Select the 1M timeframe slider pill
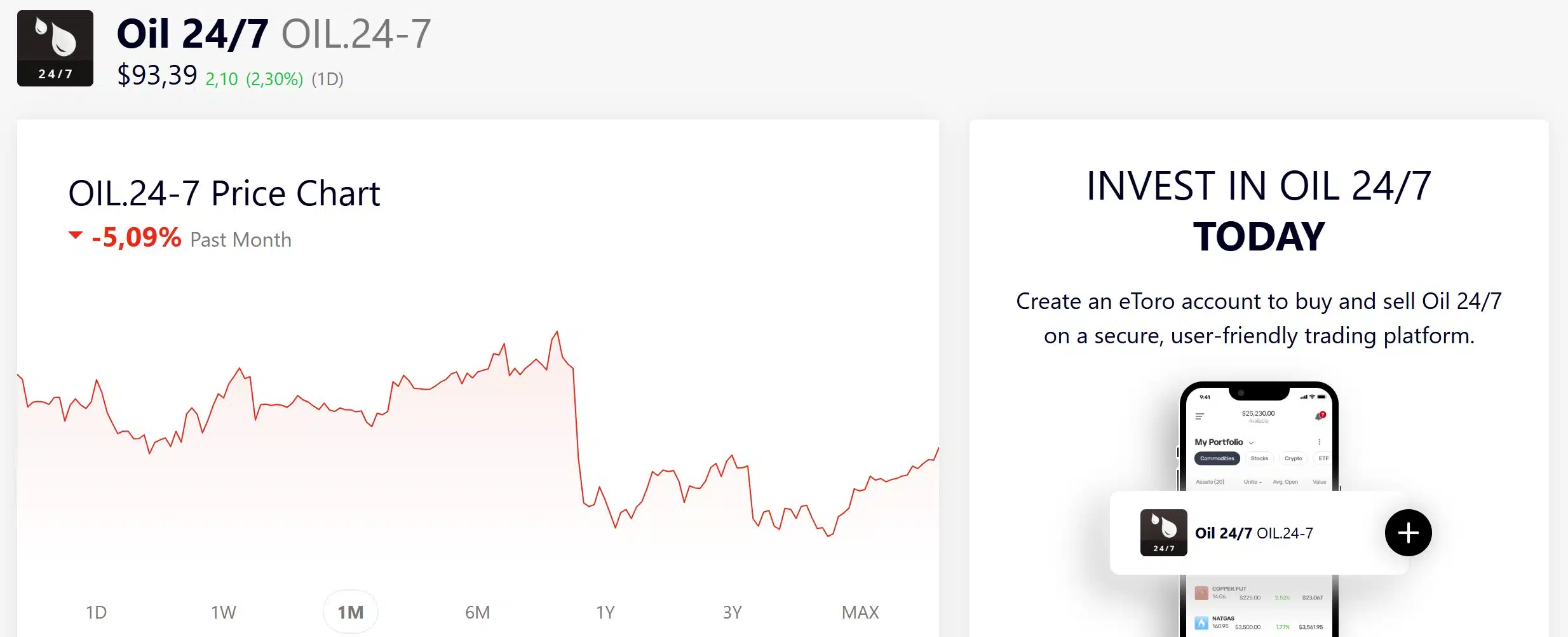 tap(351, 612)
